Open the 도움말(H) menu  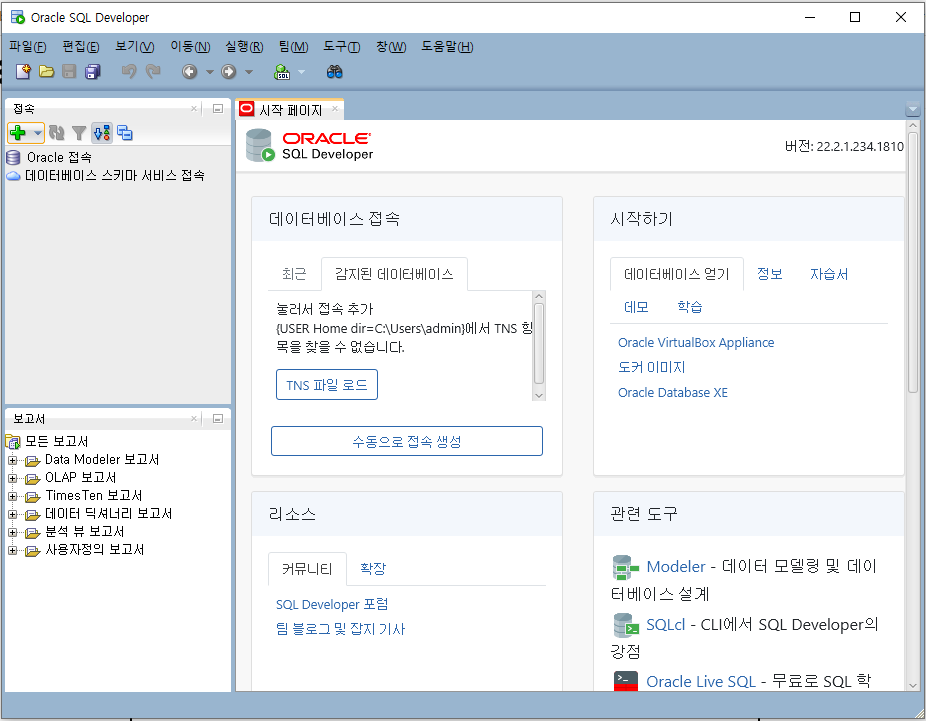point(447,47)
